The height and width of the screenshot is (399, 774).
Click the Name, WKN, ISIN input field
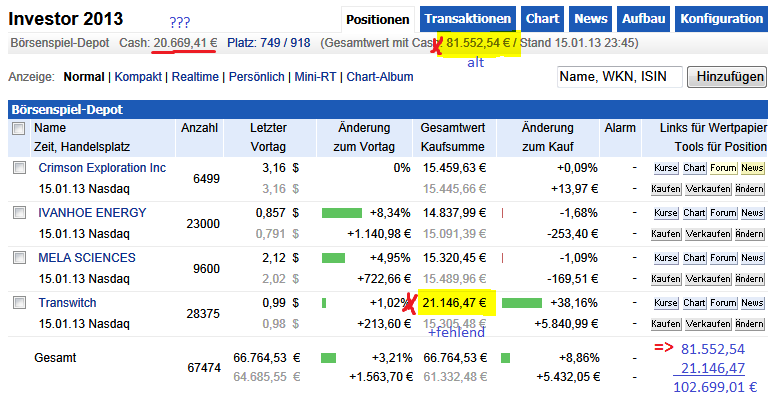(x=619, y=77)
